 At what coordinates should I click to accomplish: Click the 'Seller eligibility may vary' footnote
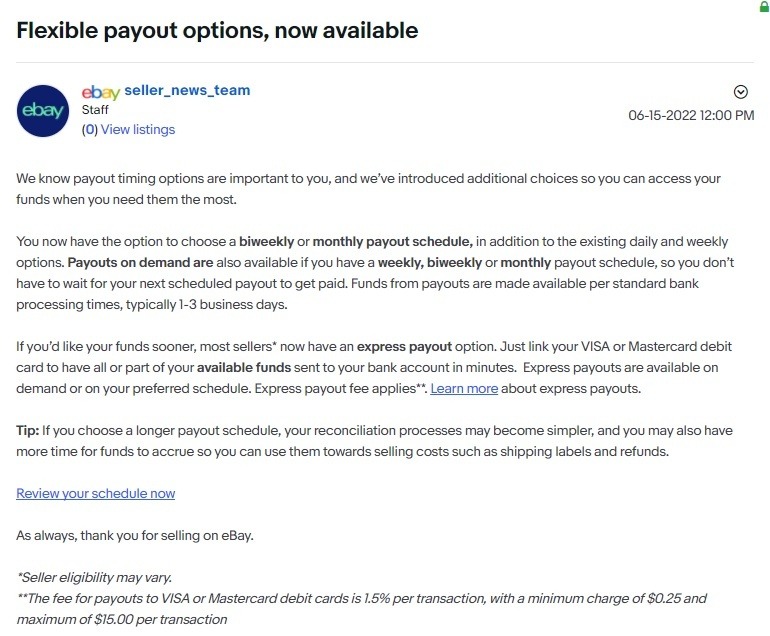(94, 577)
